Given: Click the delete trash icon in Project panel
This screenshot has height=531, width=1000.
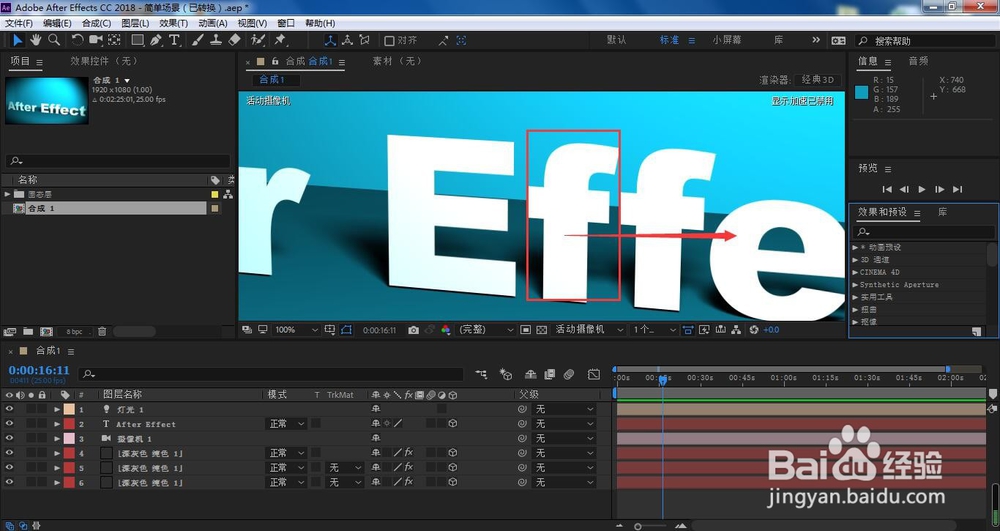Looking at the screenshot, I should (x=102, y=331).
